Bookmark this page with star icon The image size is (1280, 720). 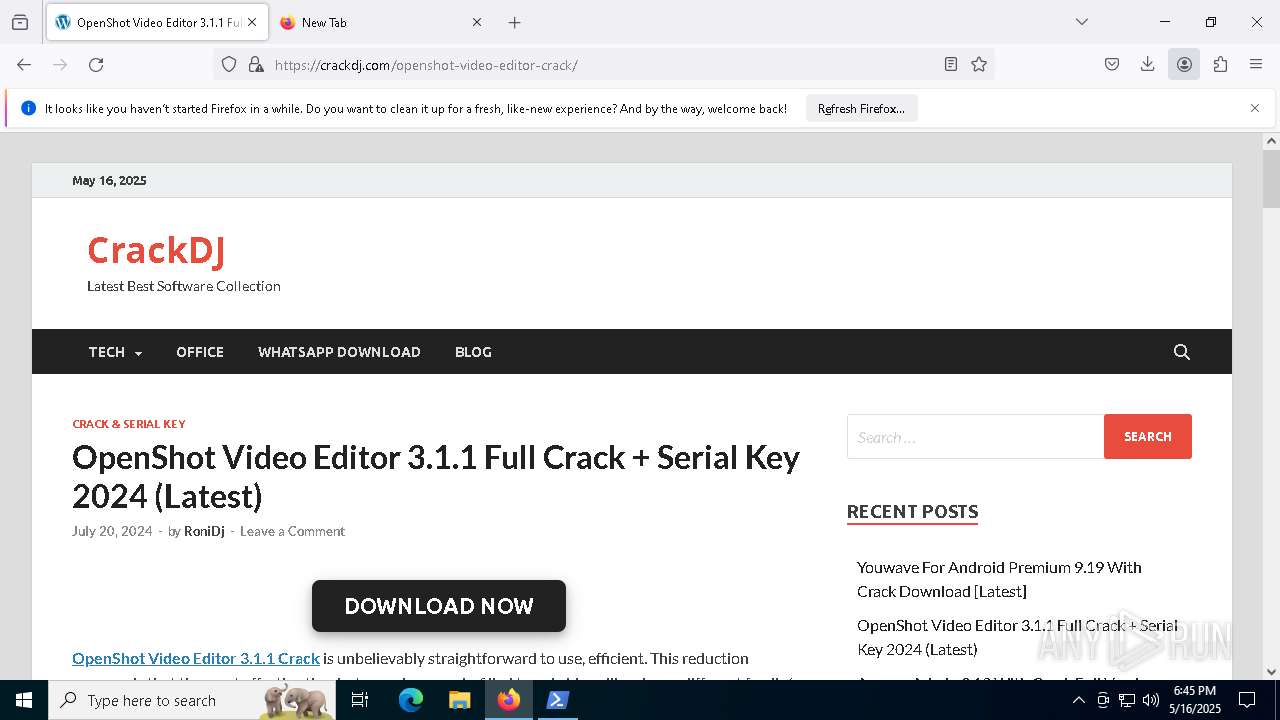979,65
